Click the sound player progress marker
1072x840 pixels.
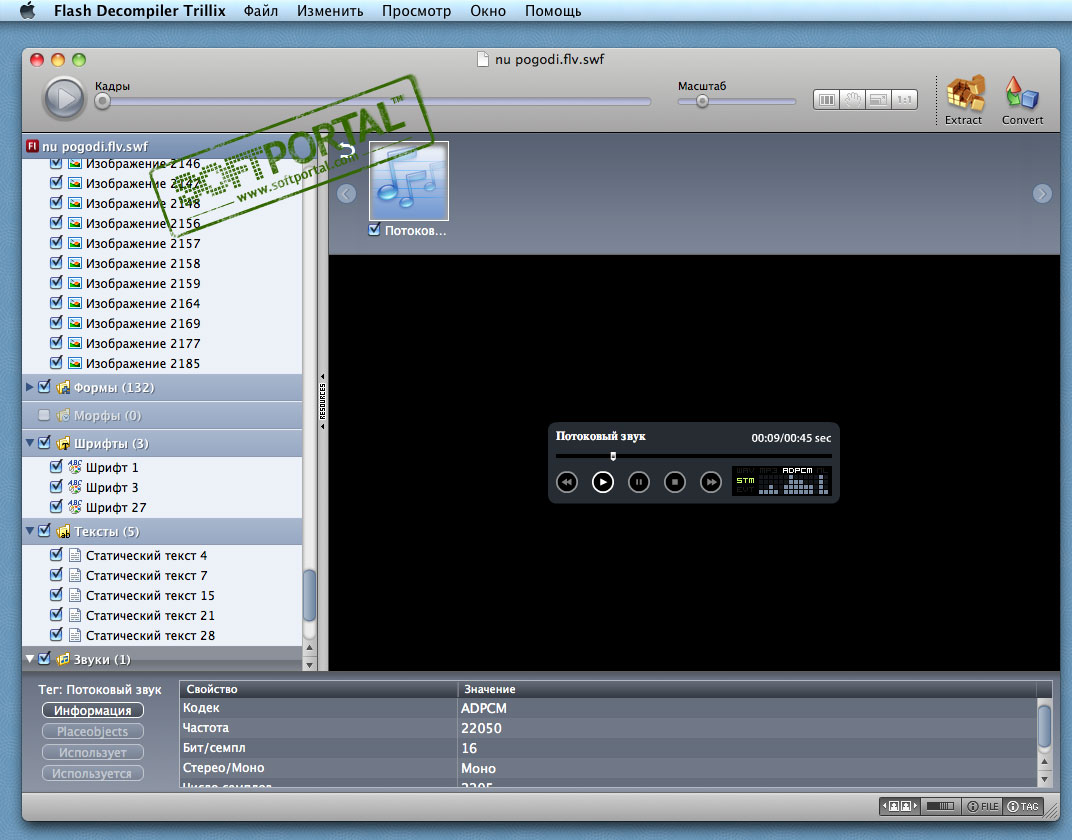point(613,456)
